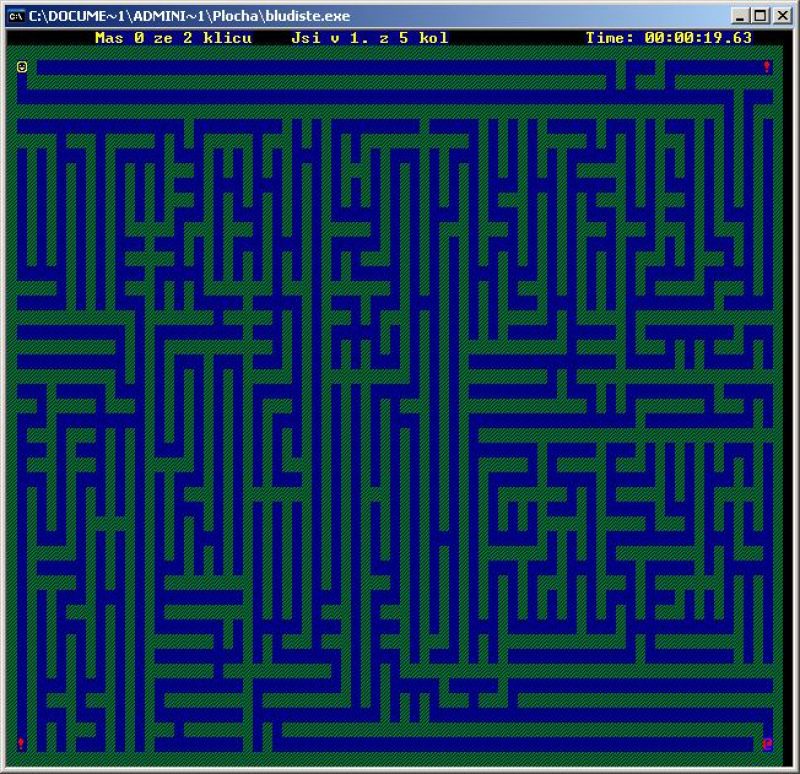800x774 pixels.
Task: Click the 'Mas 0 ze 2 klicu' key counter
Action: [x=173, y=38]
